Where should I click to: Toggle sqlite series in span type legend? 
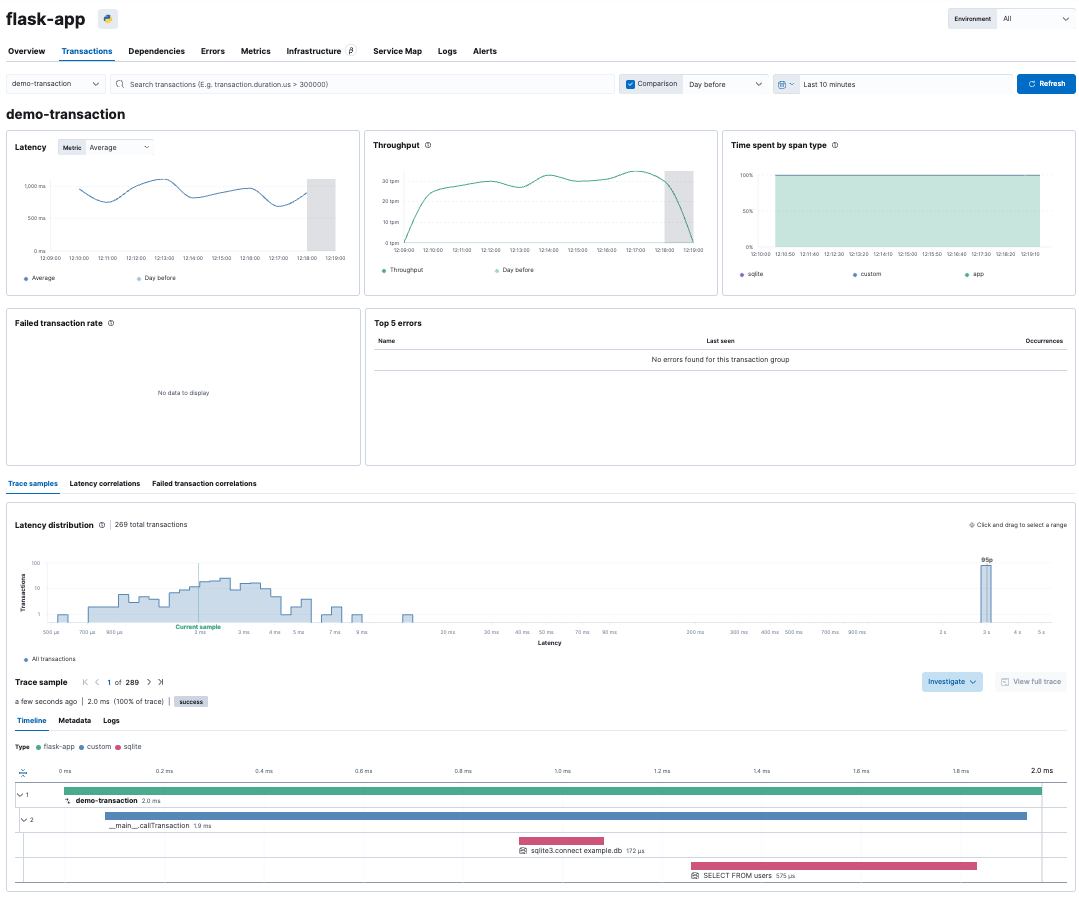(x=751, y=274)
